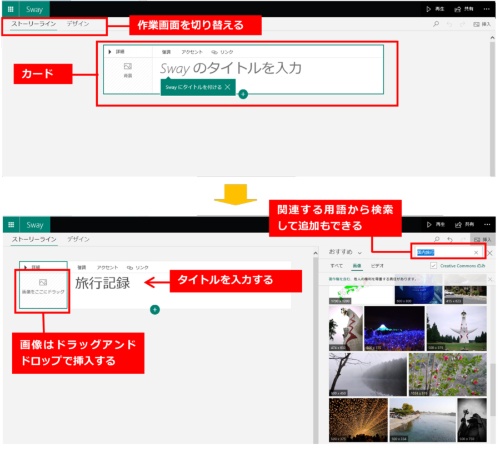Open app launcher in lower Sway screen
500x451 pixels.
point(11,225)
